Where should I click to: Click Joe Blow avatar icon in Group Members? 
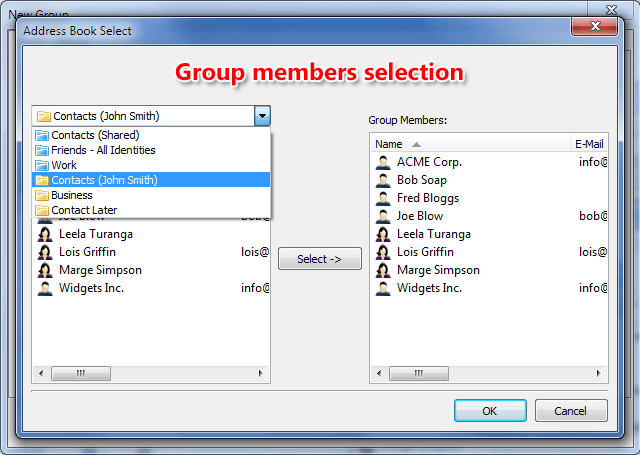tap(383, 216)
